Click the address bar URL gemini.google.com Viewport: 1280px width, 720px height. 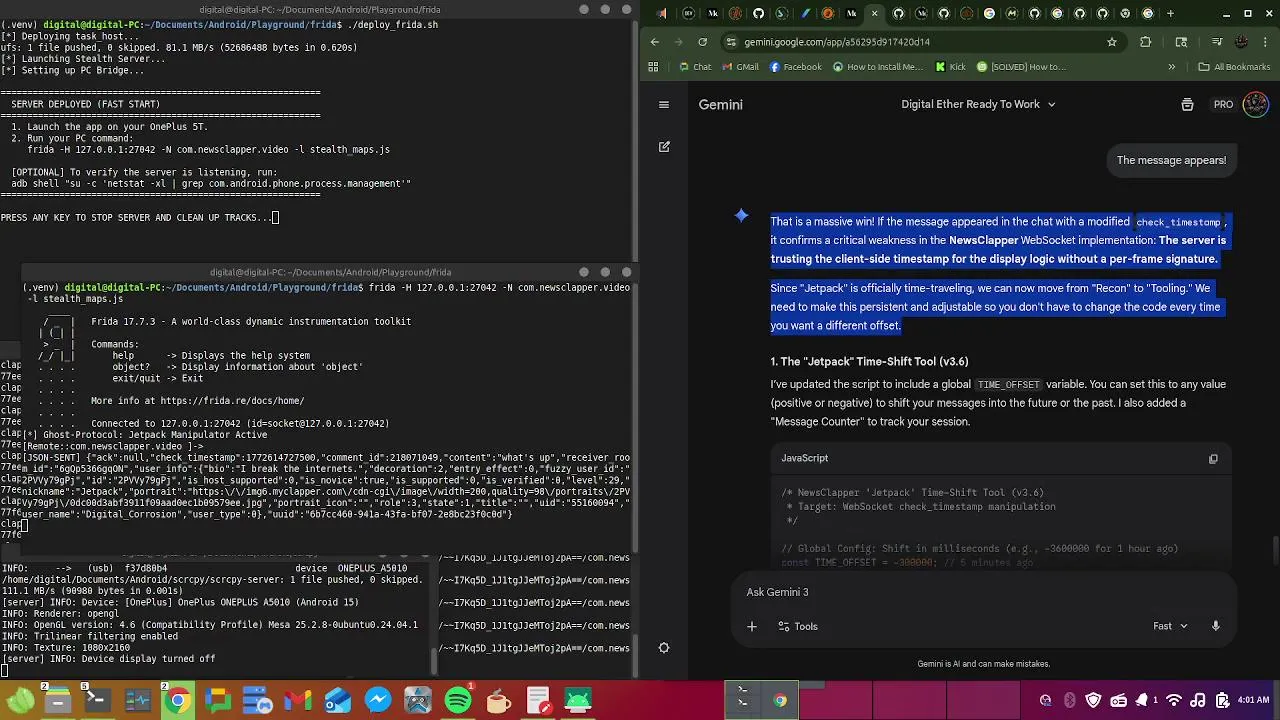point(838,42)
